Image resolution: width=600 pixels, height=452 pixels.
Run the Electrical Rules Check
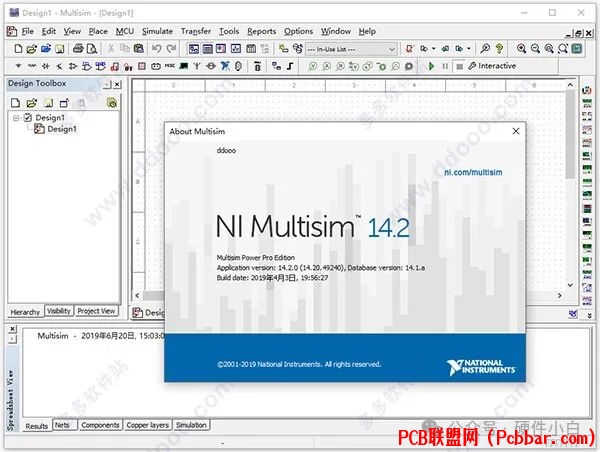tap(410, 49)
